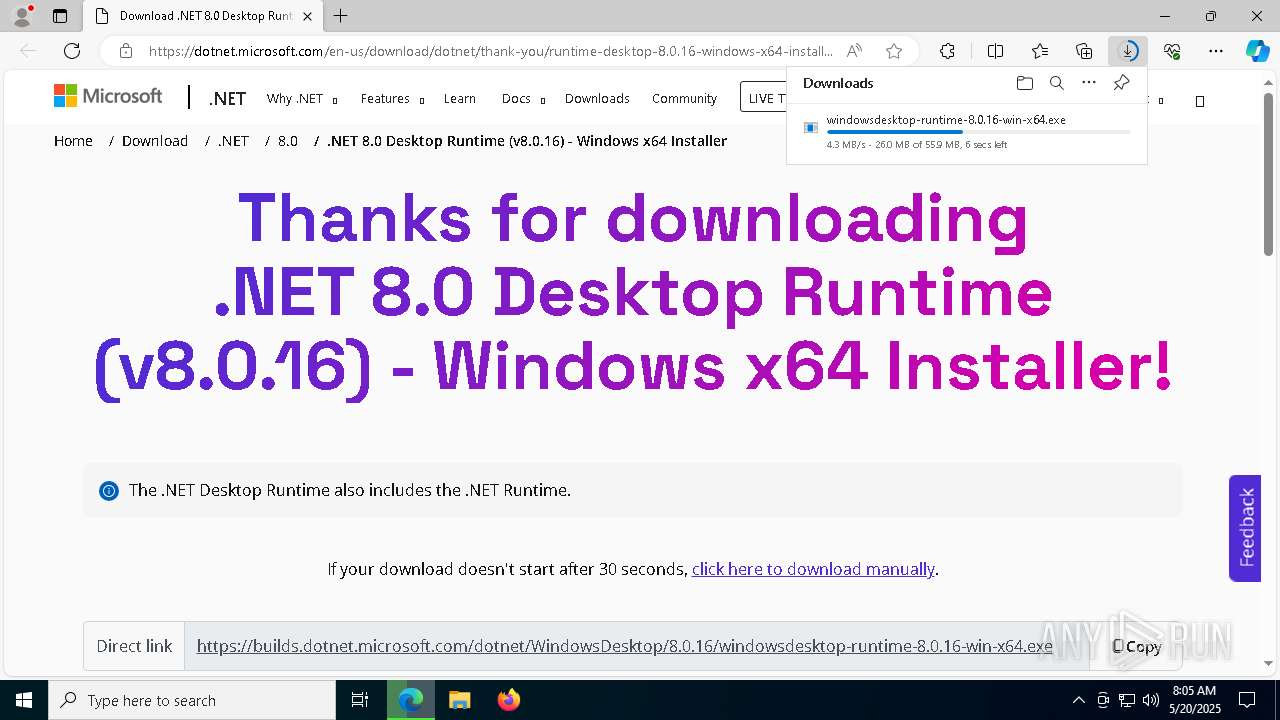Open the Learn nav item
The width and height of the screenshot is (1280, 720).
click(459, 98)
